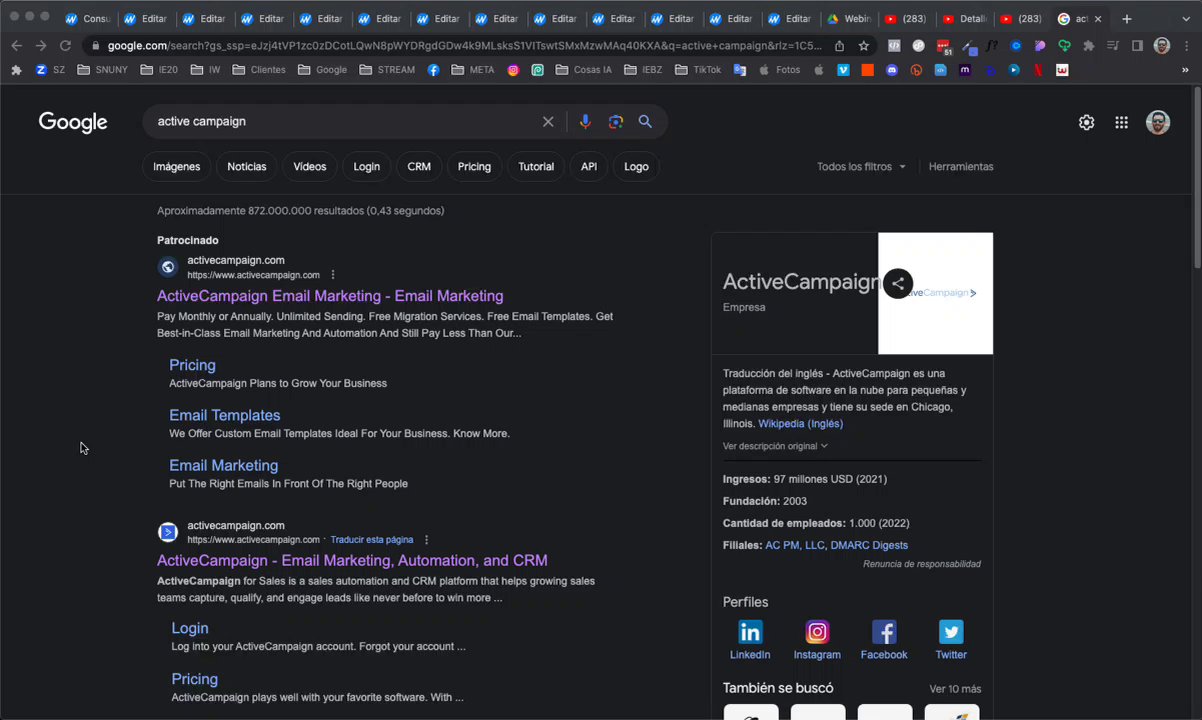
Task: Click the magnifying glass search icon
Action: tap(645, 122)
